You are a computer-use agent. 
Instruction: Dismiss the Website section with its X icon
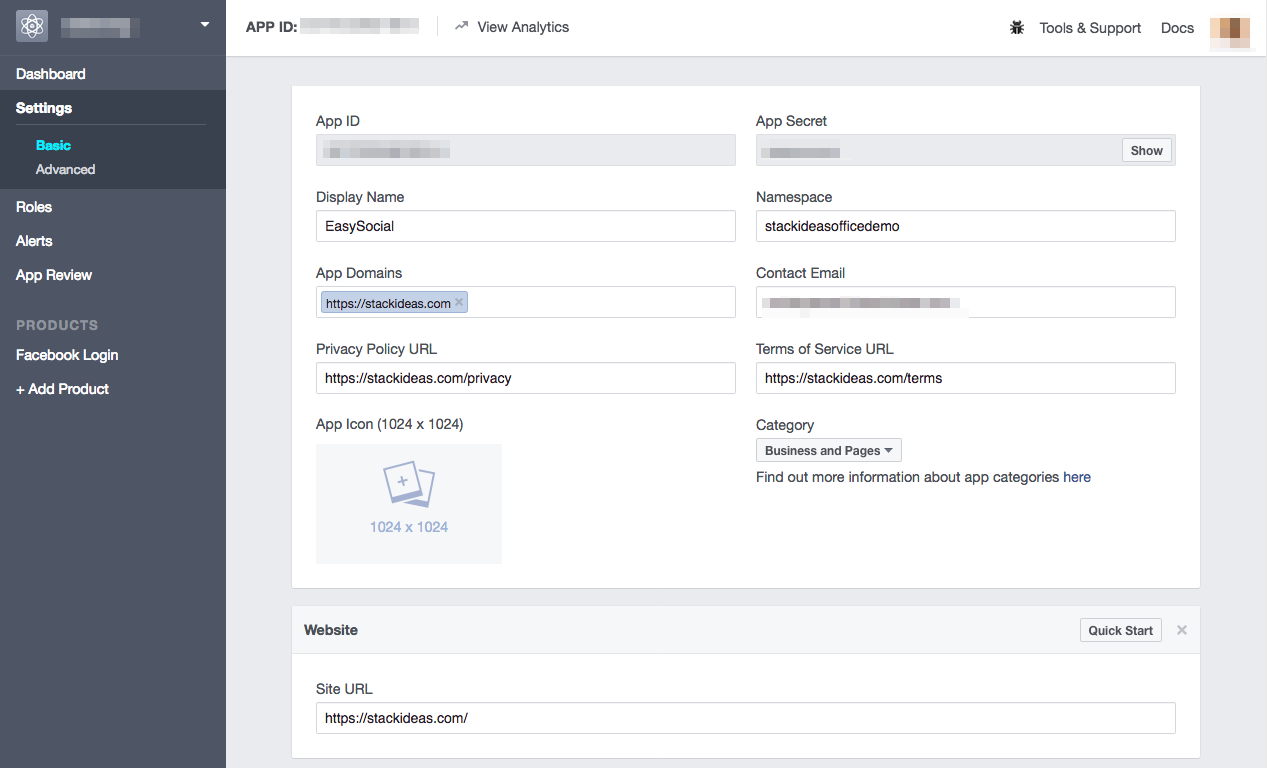(1181, 629)
